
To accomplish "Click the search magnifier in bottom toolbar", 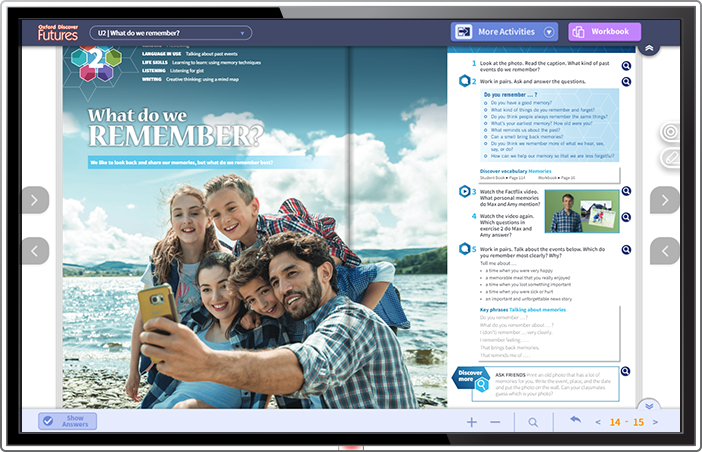I will point(533,422).
